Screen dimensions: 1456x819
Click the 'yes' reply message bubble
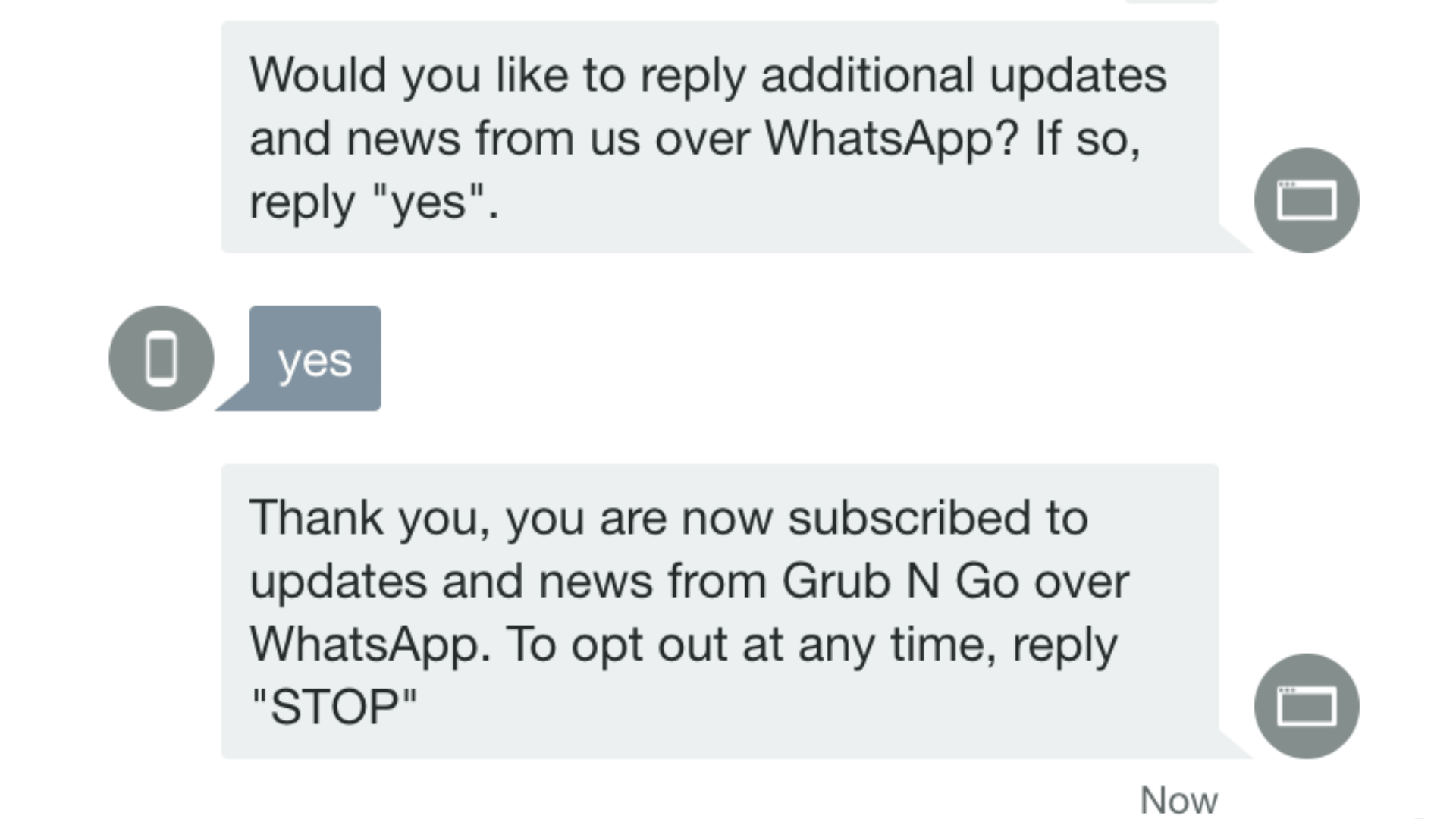pos(313,357)
